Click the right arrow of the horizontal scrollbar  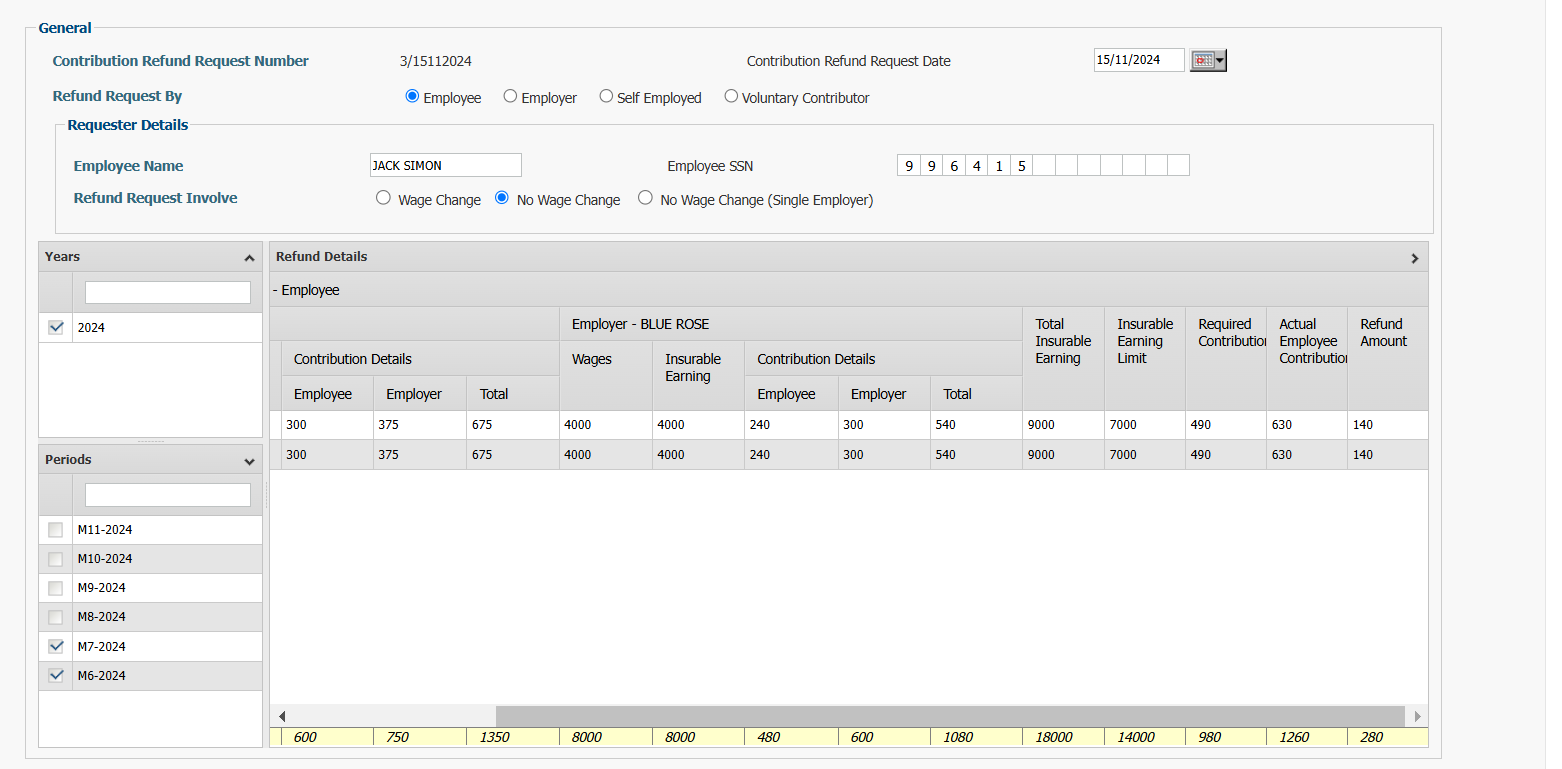[1418, 716]
